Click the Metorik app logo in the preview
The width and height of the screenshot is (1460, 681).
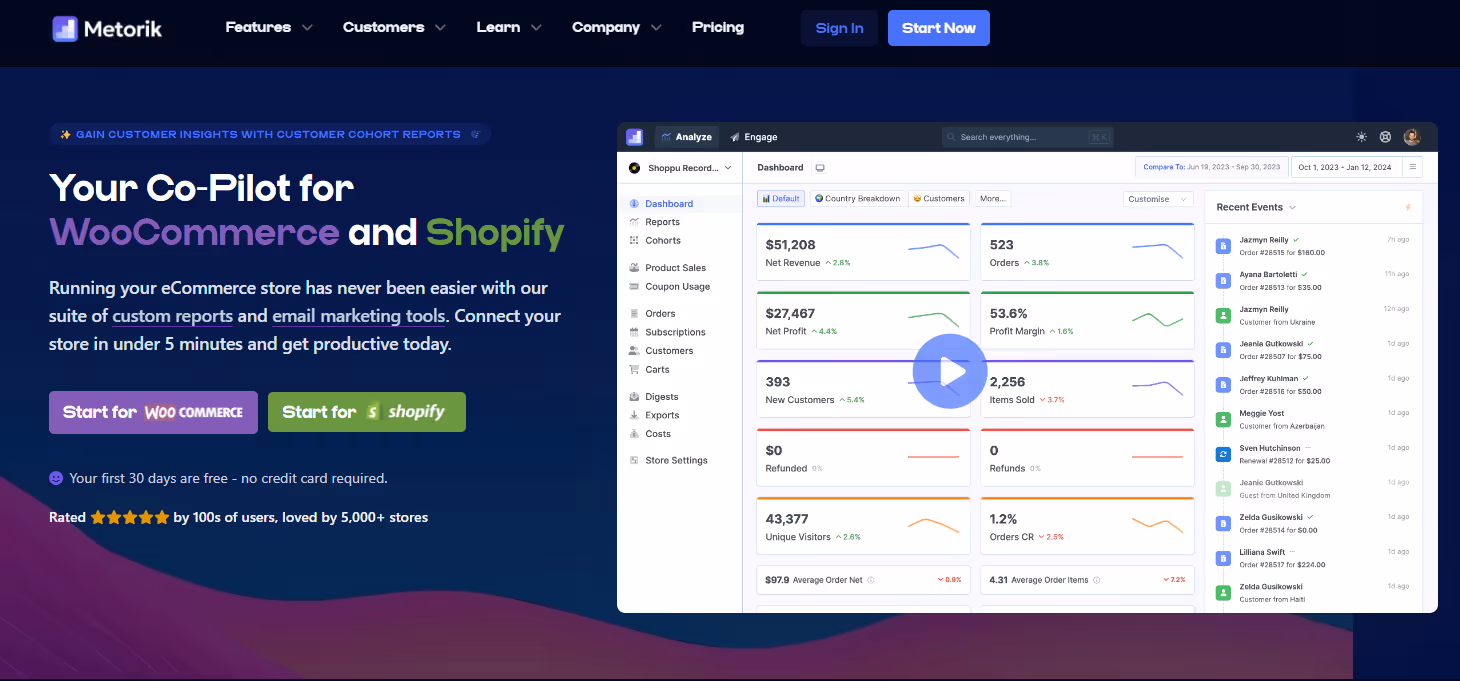tap(634, 137)
